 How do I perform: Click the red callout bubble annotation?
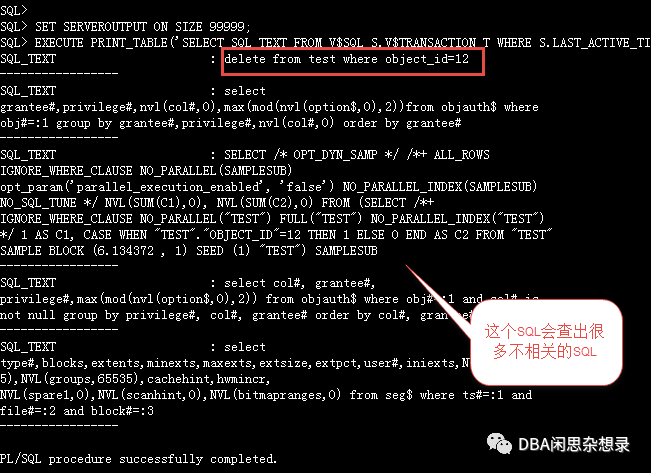[546, 342]
